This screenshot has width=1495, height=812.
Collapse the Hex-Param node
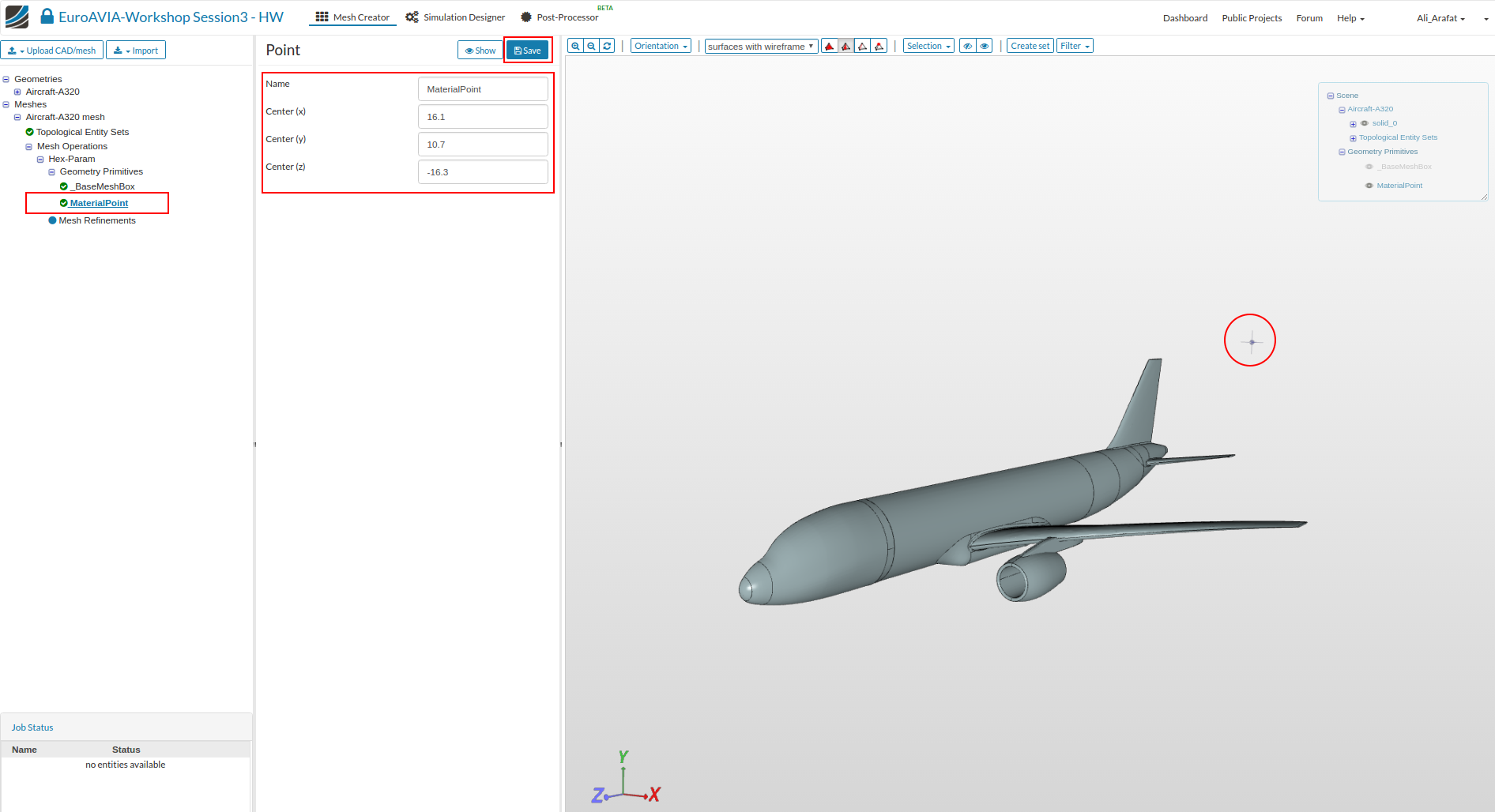[40, 159]
